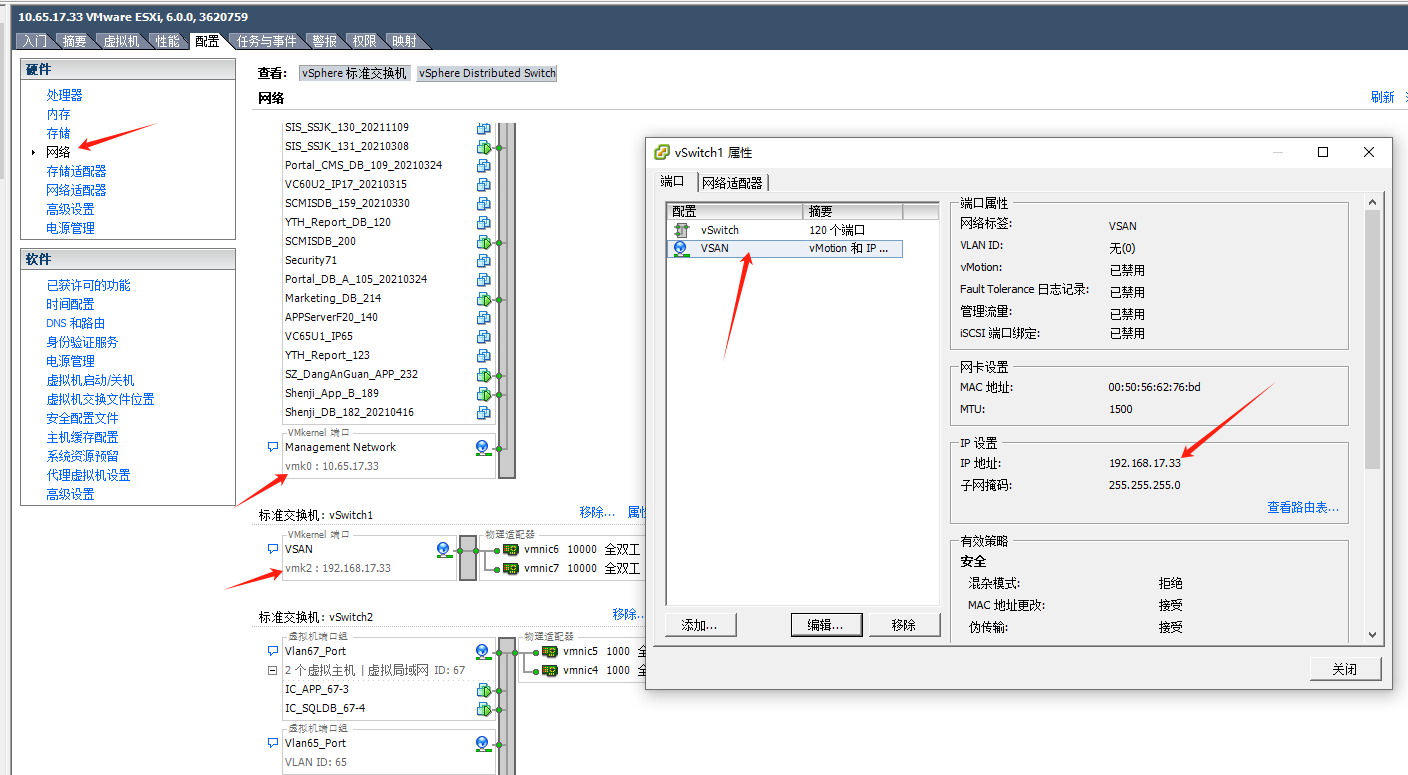Screen dimensions: 1408x775
Task: Click speech bubble icon beside Vlan65_Port
Action: pos(273,744)
